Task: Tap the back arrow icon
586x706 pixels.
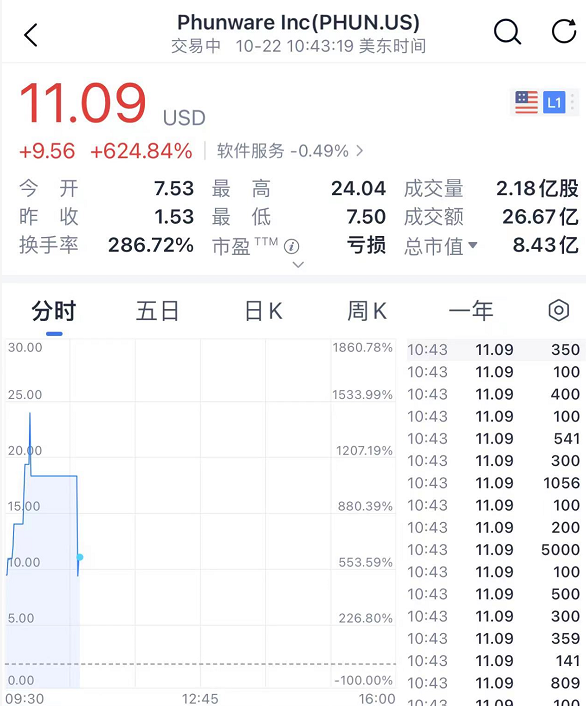Action: tap(31, 35)
